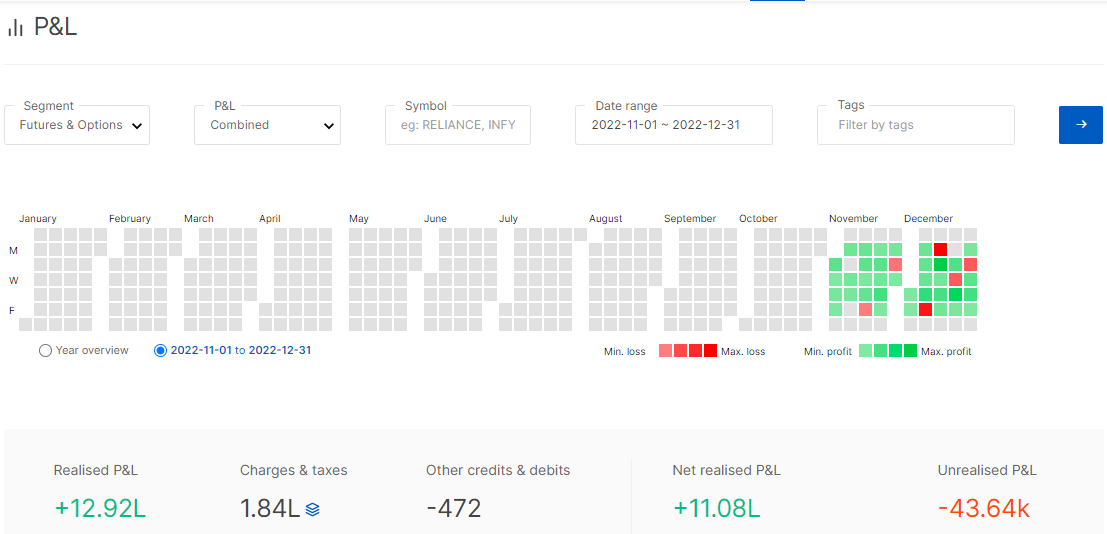This screenshot has height=534, width=1107.
Task: Open the Segment dropdown showing Futures & Options
Action: click(x=77, y=125)
